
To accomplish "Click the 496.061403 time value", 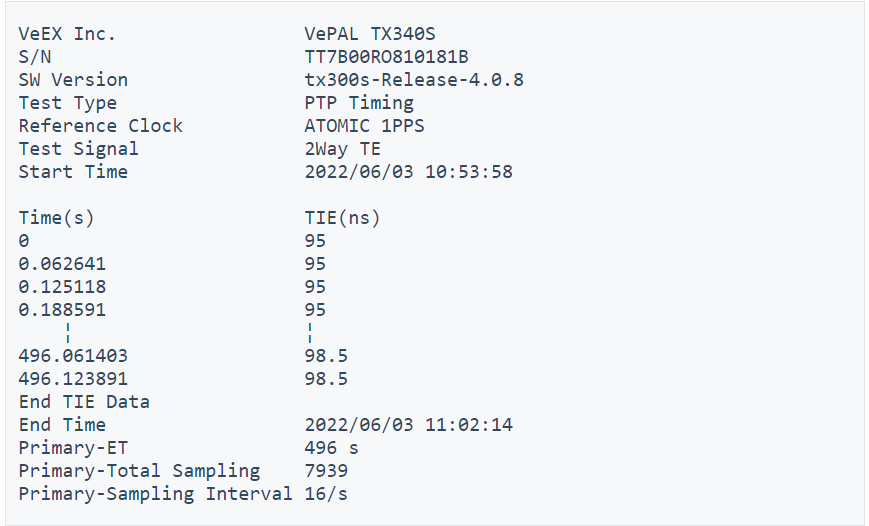I will pos(73,356).
